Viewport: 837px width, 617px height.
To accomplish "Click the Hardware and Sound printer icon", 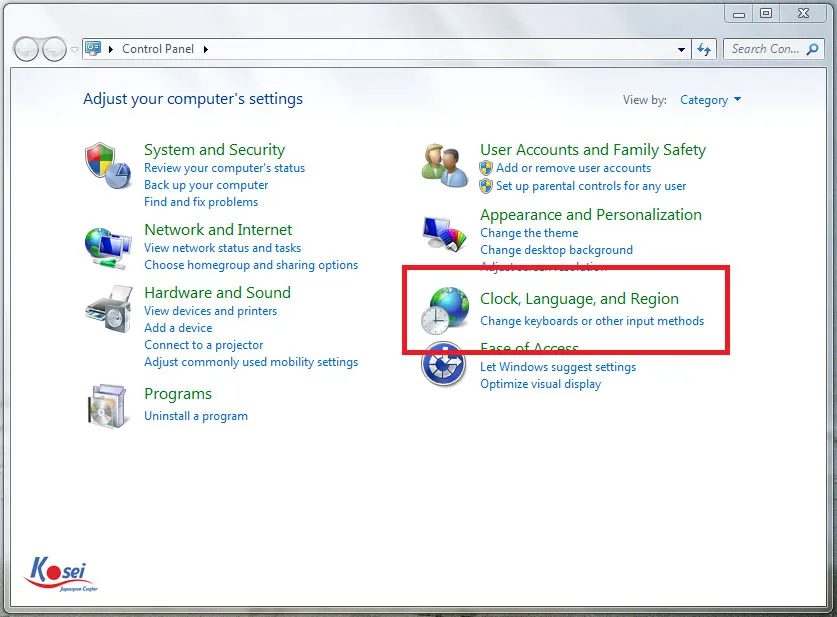I will click(x=108, y=308).
